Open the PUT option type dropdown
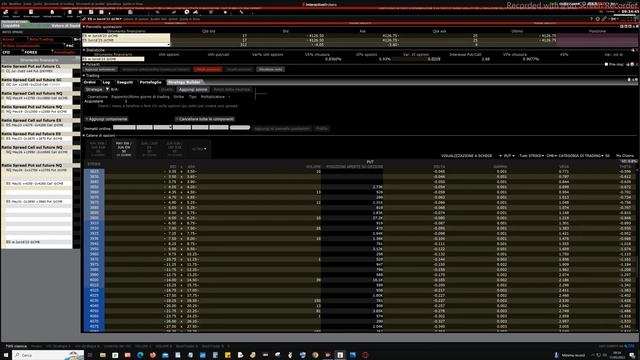This screenshot has height=360, width=640. tap(509, 156)
